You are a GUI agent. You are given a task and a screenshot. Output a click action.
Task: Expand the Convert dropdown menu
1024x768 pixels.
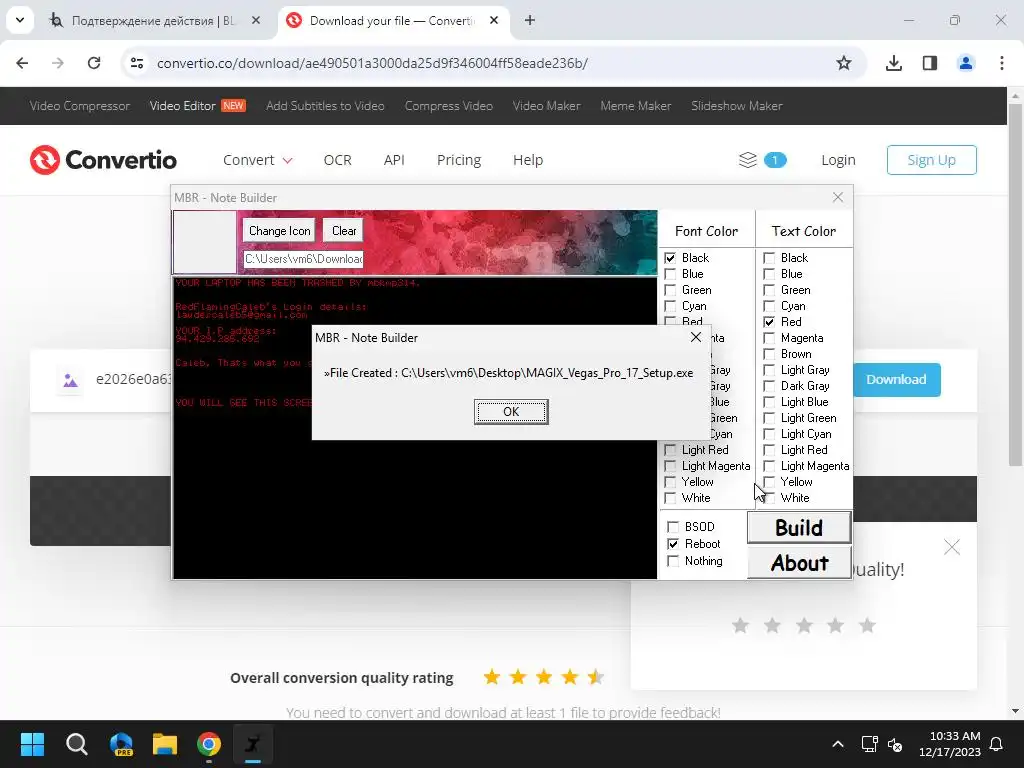(x=257, y=160)
